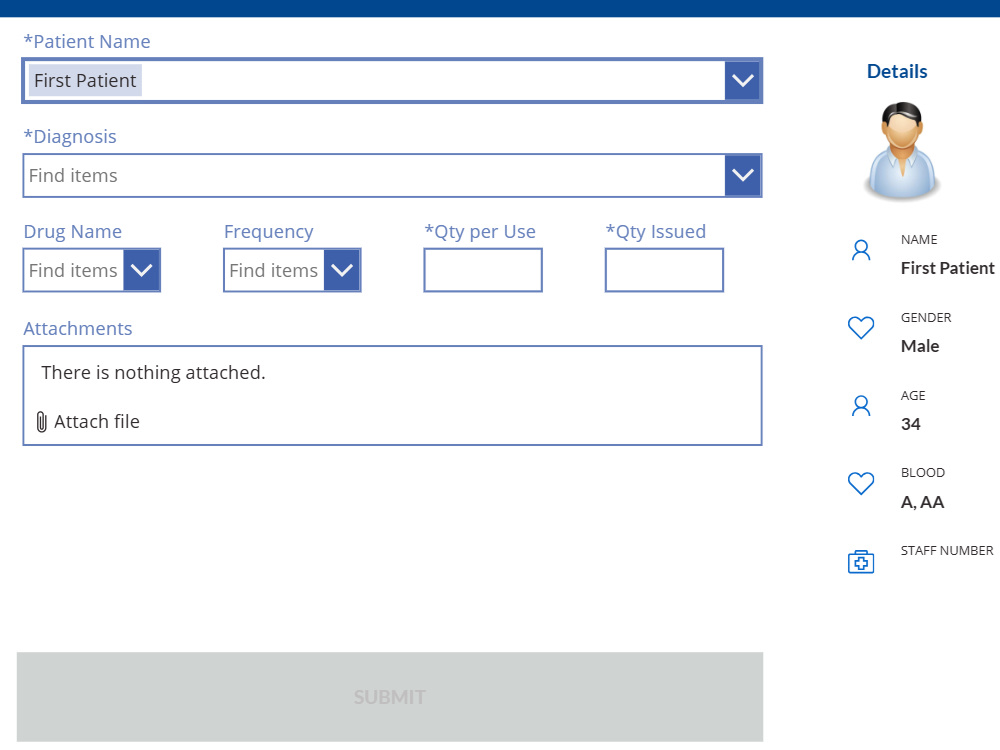Click the age value 34
This screenshot has height=750, width=1000.
click(x=910, y=424)
